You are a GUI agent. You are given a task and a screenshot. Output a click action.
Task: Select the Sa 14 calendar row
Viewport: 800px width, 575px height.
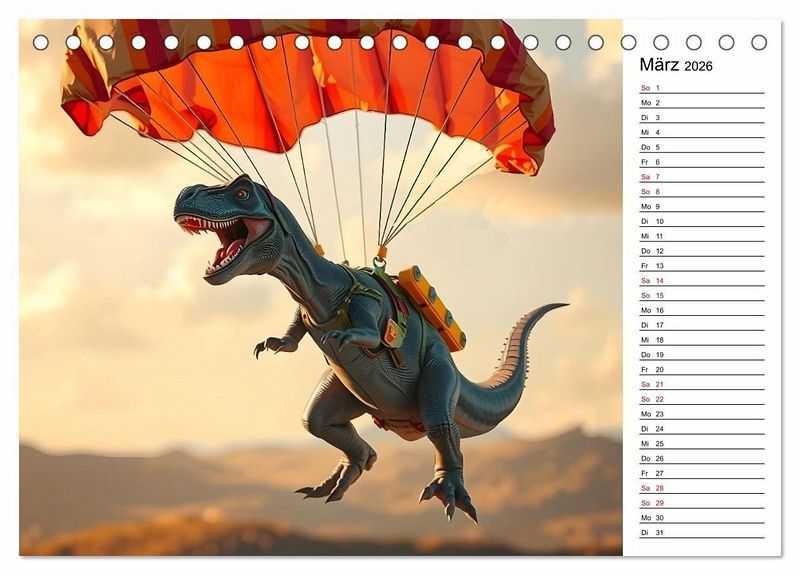701,281
